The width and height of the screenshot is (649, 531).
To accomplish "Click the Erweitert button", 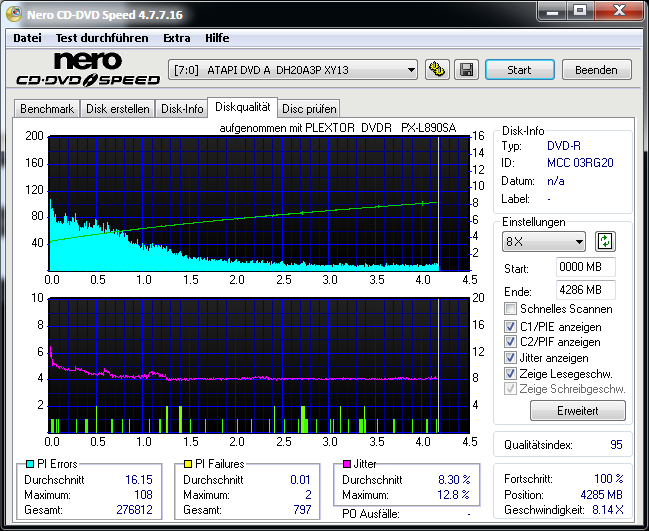I will (578, 411).
